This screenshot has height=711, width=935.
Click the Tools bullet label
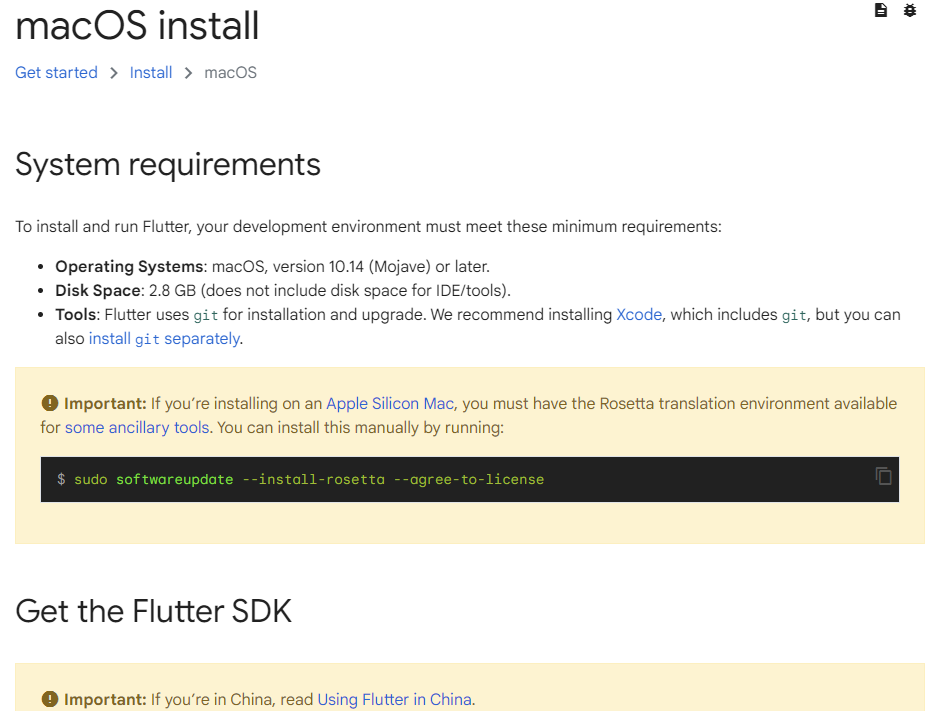click(x=76, y=314)
